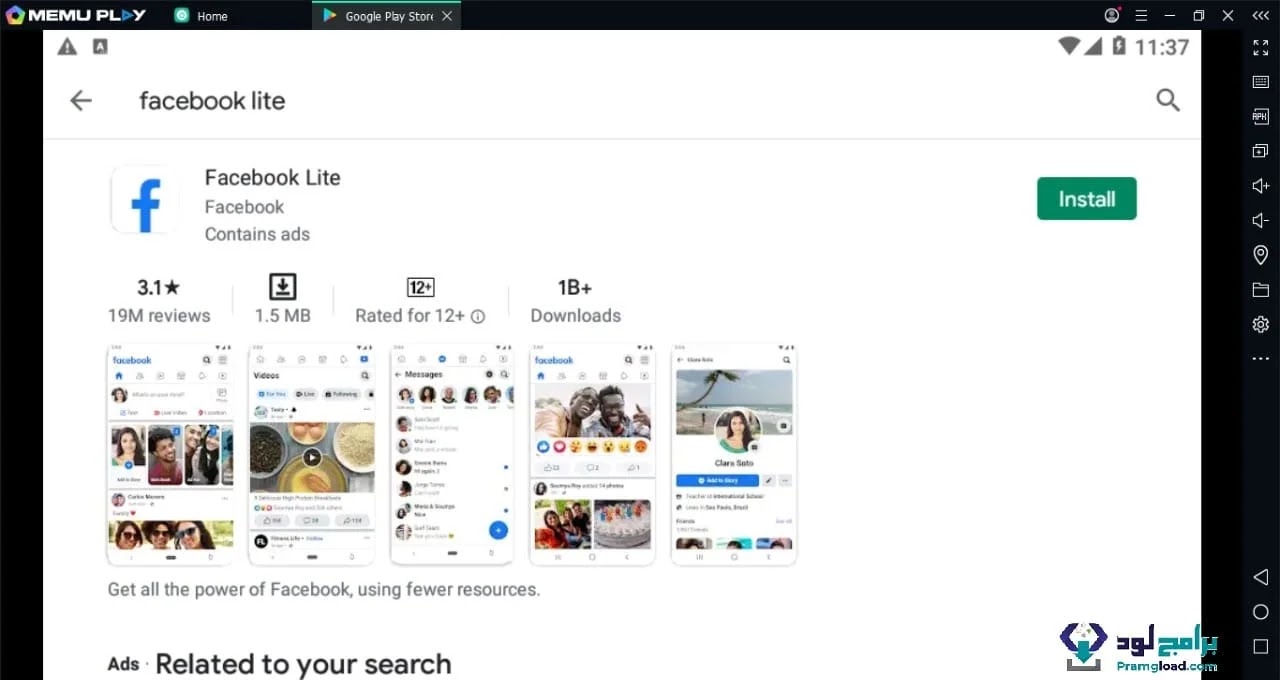Open the shared folder icon
This screenshot has width=1280, height=680.
(1261, 290)
